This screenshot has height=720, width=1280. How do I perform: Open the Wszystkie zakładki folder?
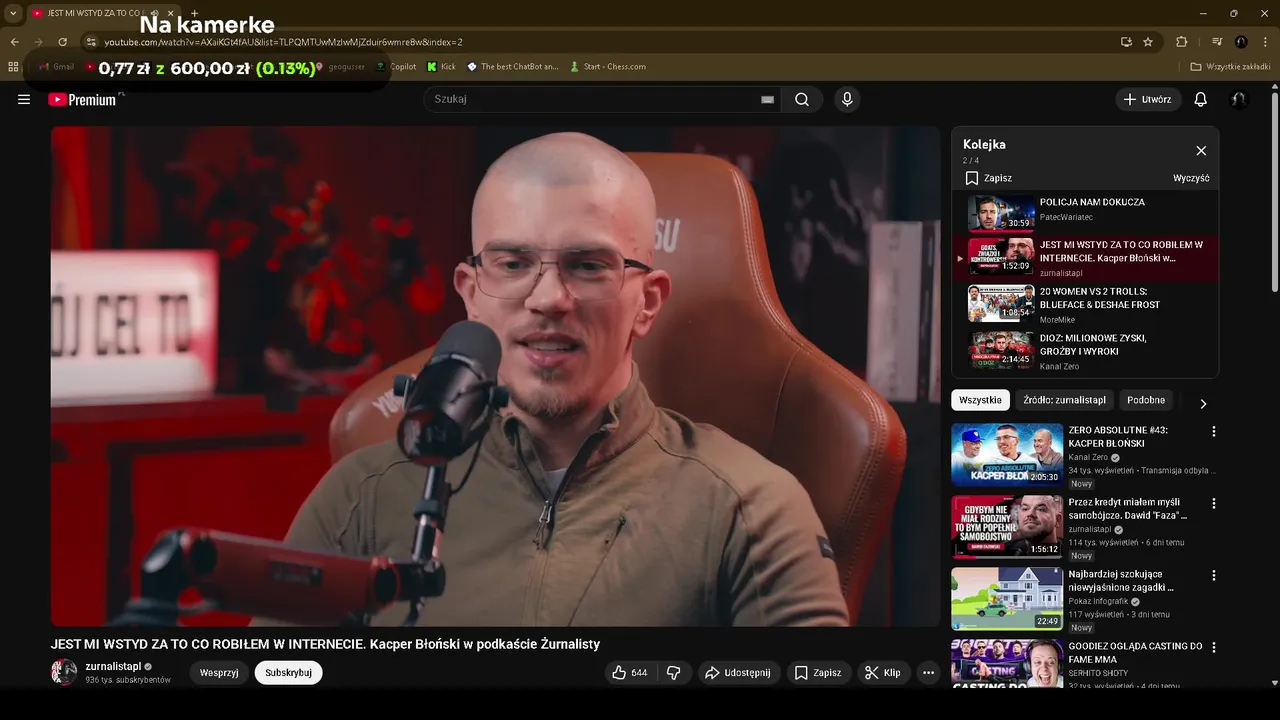pyautogui.click(x=1231, y=67)
